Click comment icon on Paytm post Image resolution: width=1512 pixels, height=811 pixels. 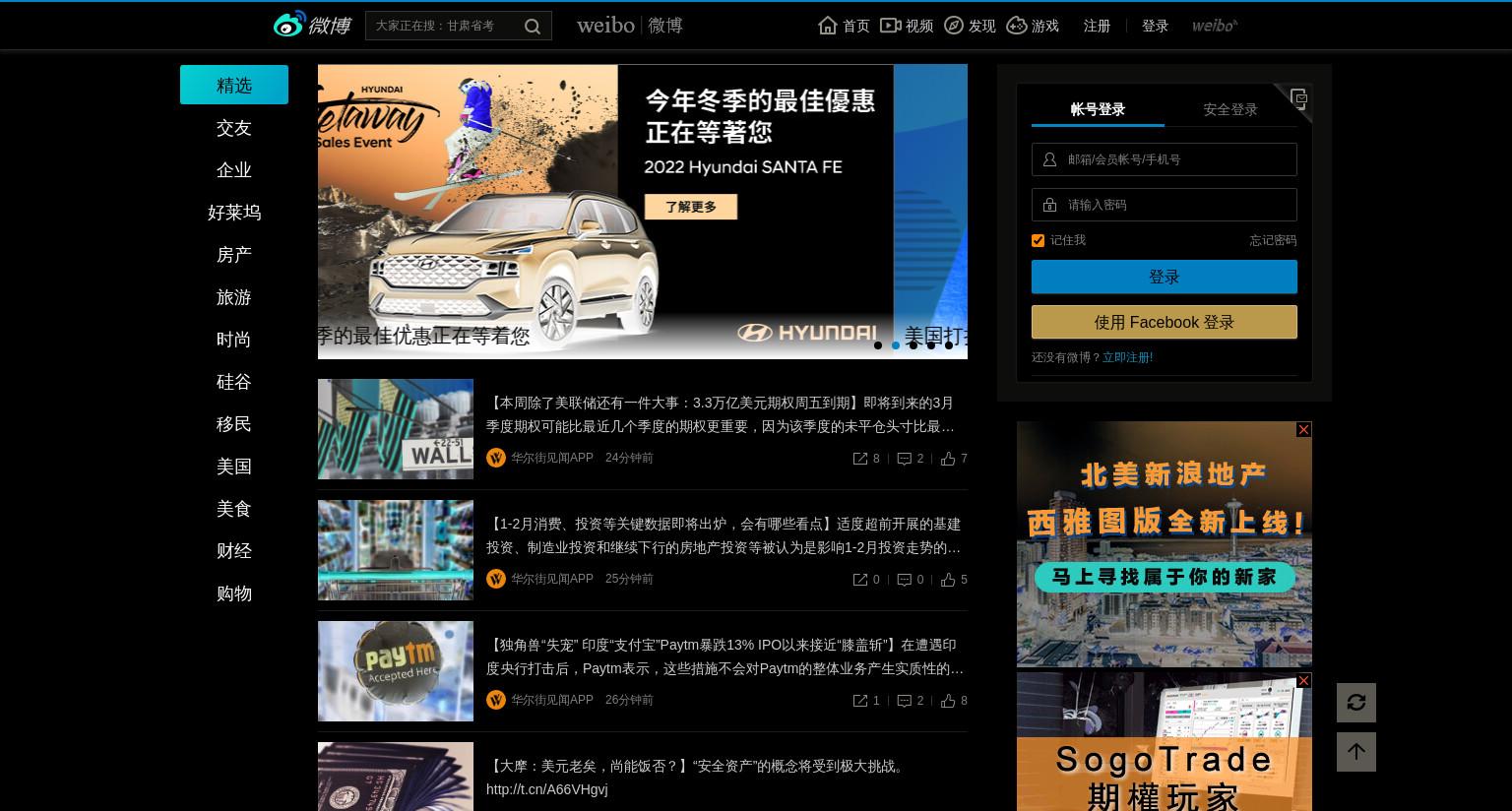[x=905, y=701]
